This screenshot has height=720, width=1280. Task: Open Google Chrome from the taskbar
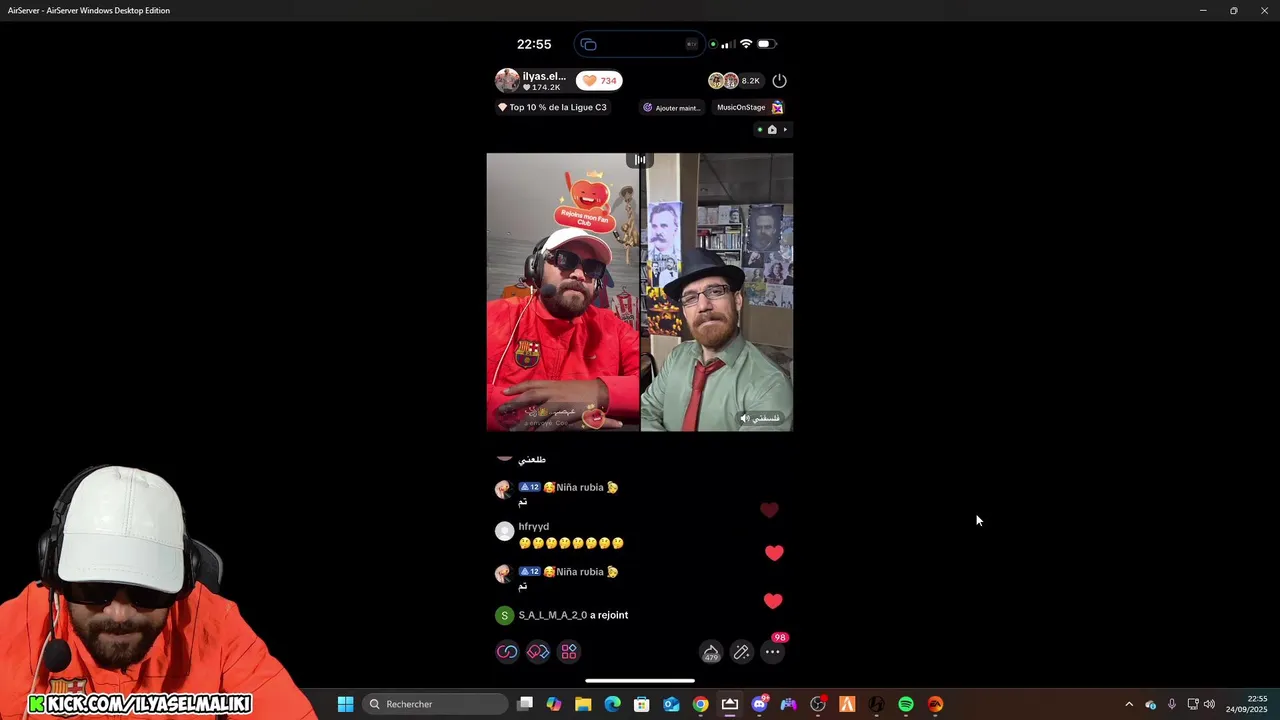(x=701, y=704)
